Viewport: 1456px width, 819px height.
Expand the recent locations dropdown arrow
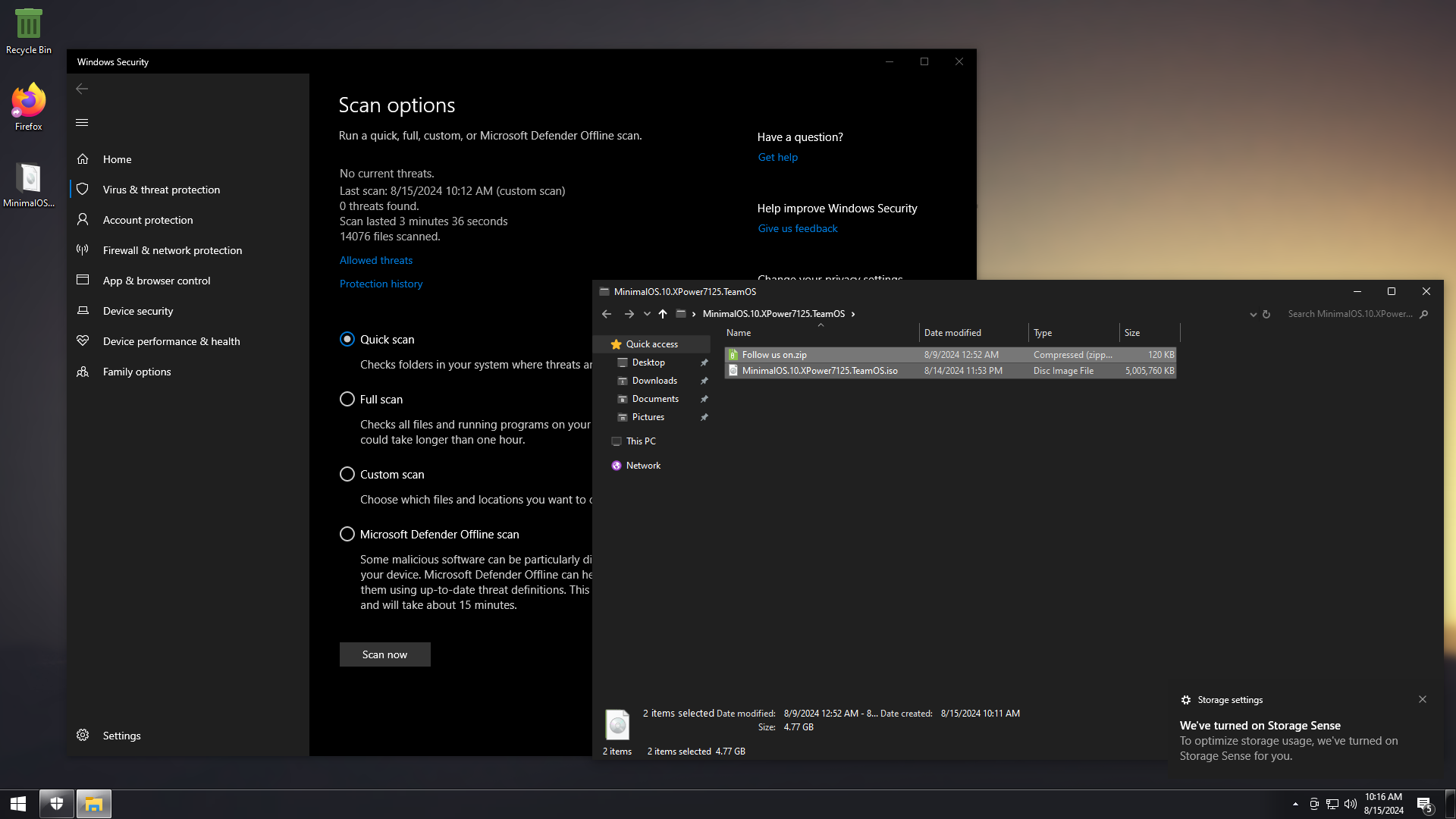[x=647, y=314]
